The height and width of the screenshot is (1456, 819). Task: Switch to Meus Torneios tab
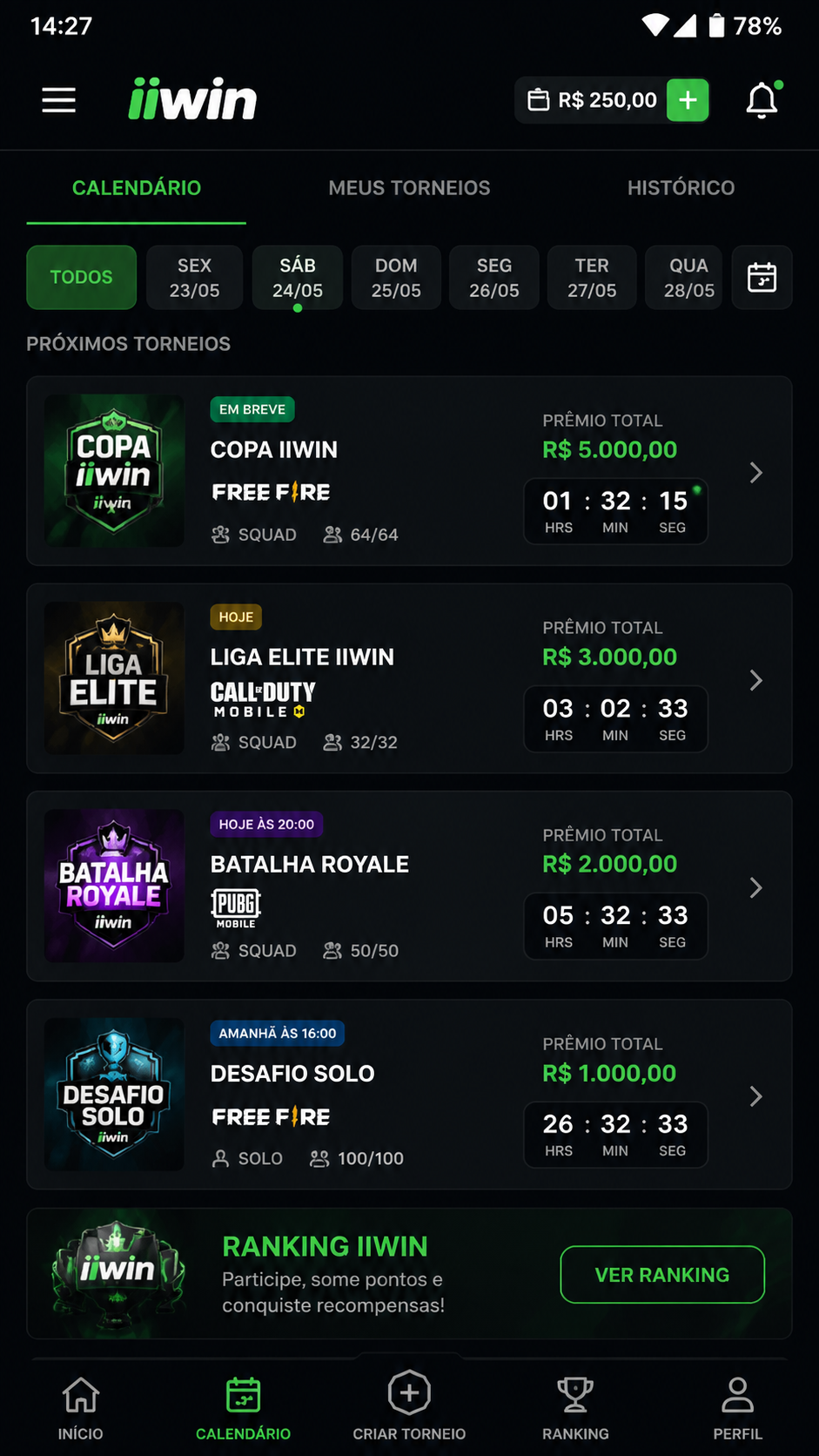[x=409, y=188]
